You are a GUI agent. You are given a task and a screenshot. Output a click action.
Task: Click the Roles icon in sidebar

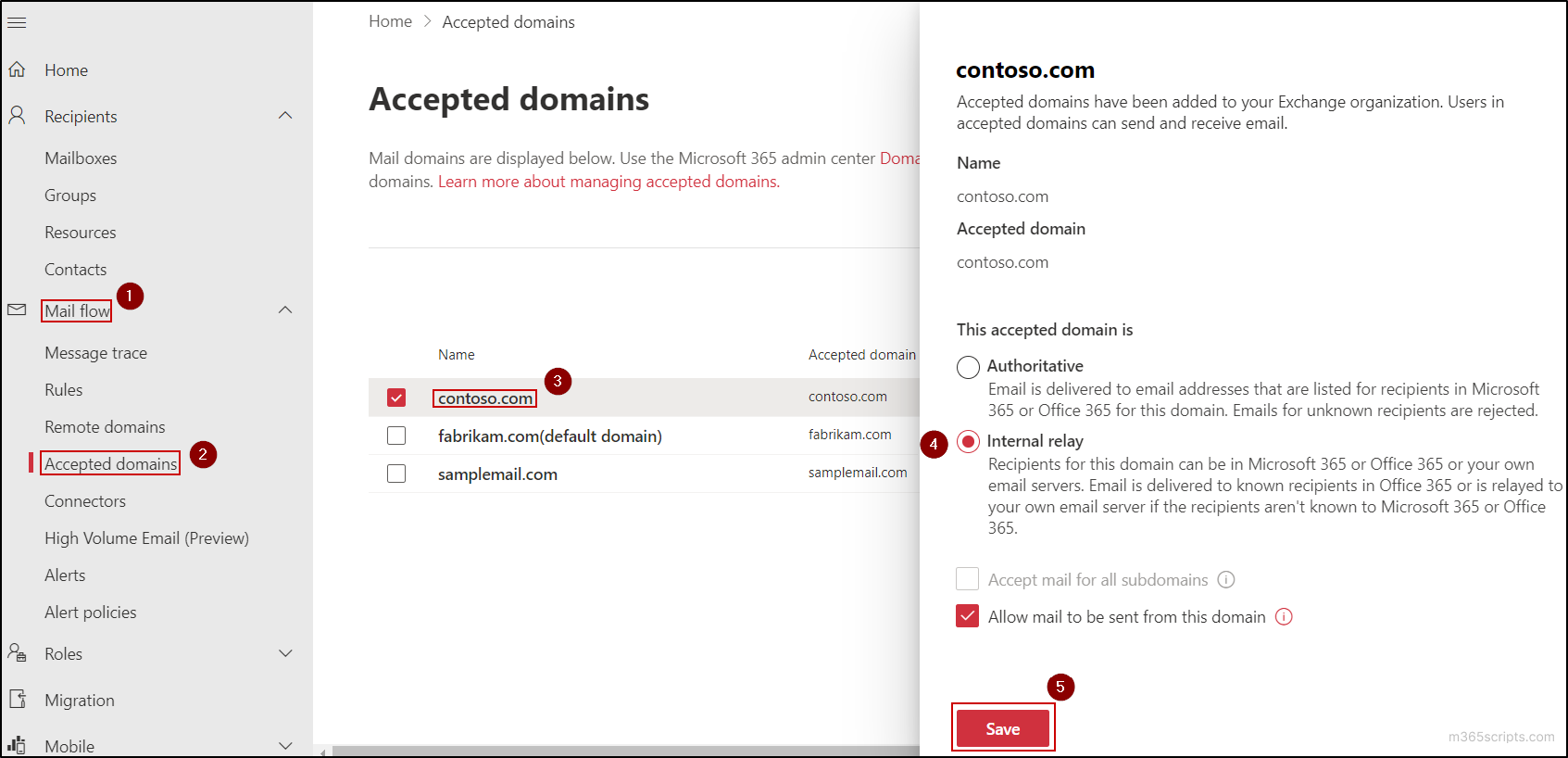pos(17,652)
